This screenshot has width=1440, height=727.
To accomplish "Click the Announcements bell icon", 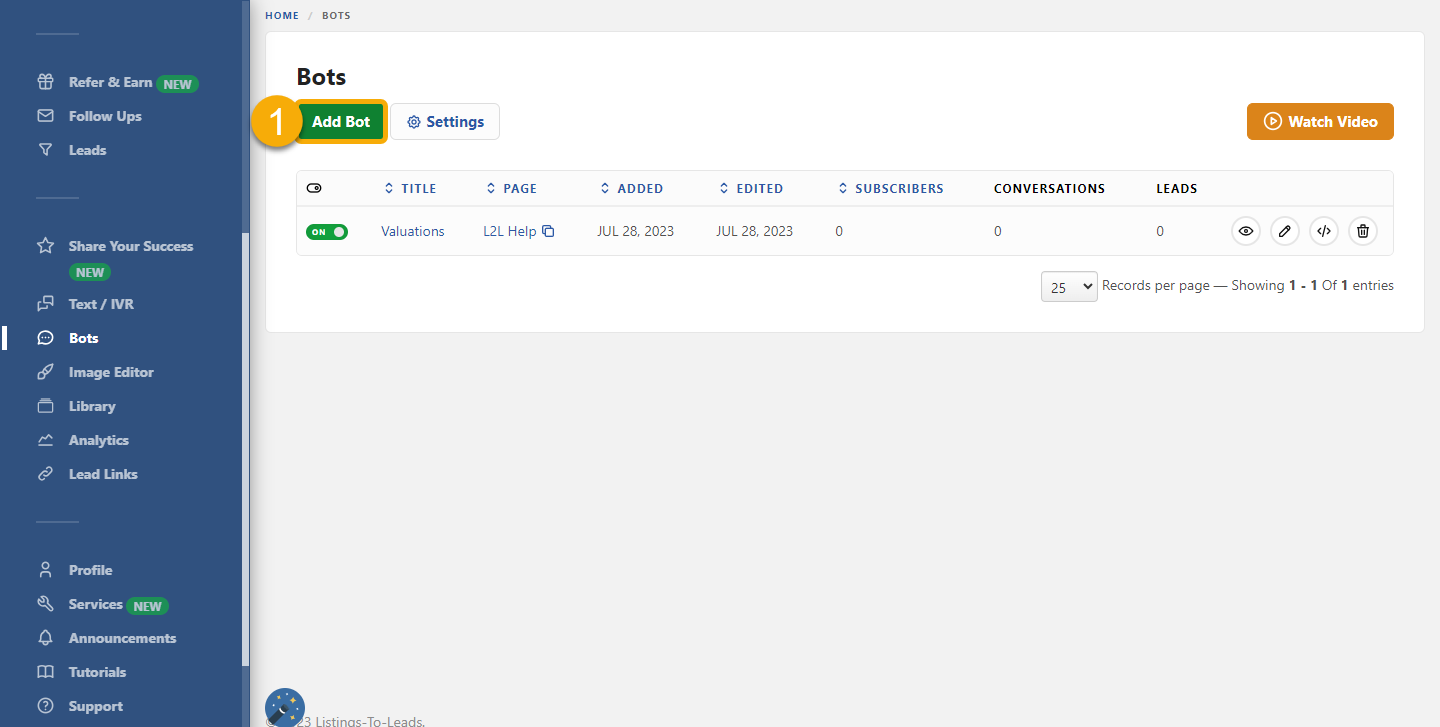I will click(x=45, y=638).
